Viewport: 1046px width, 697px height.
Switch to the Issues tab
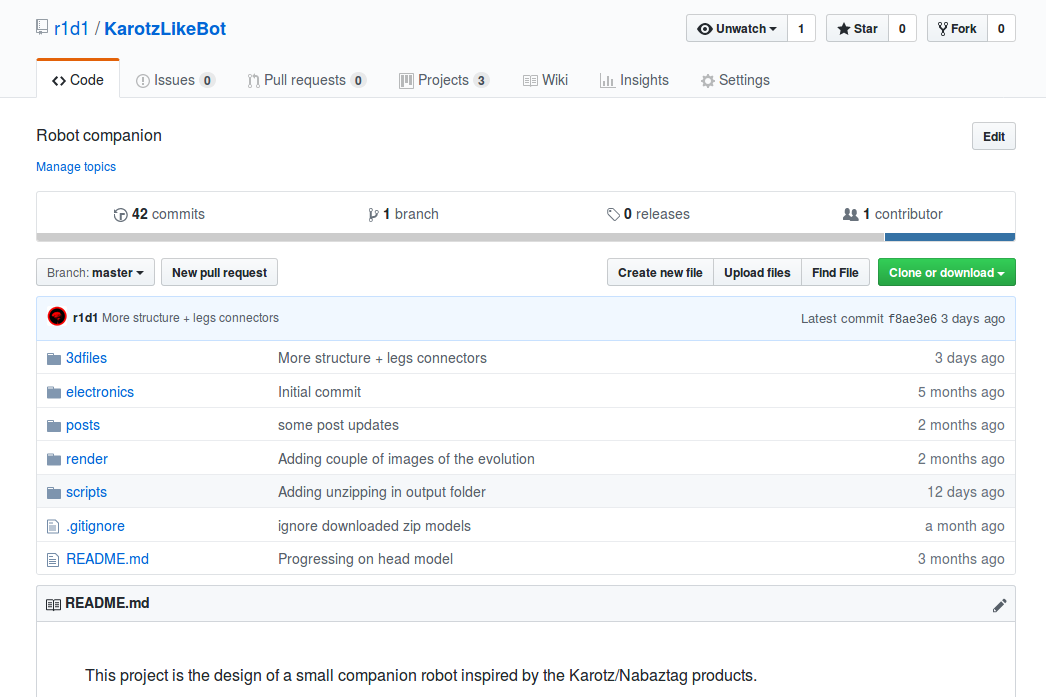175,80
